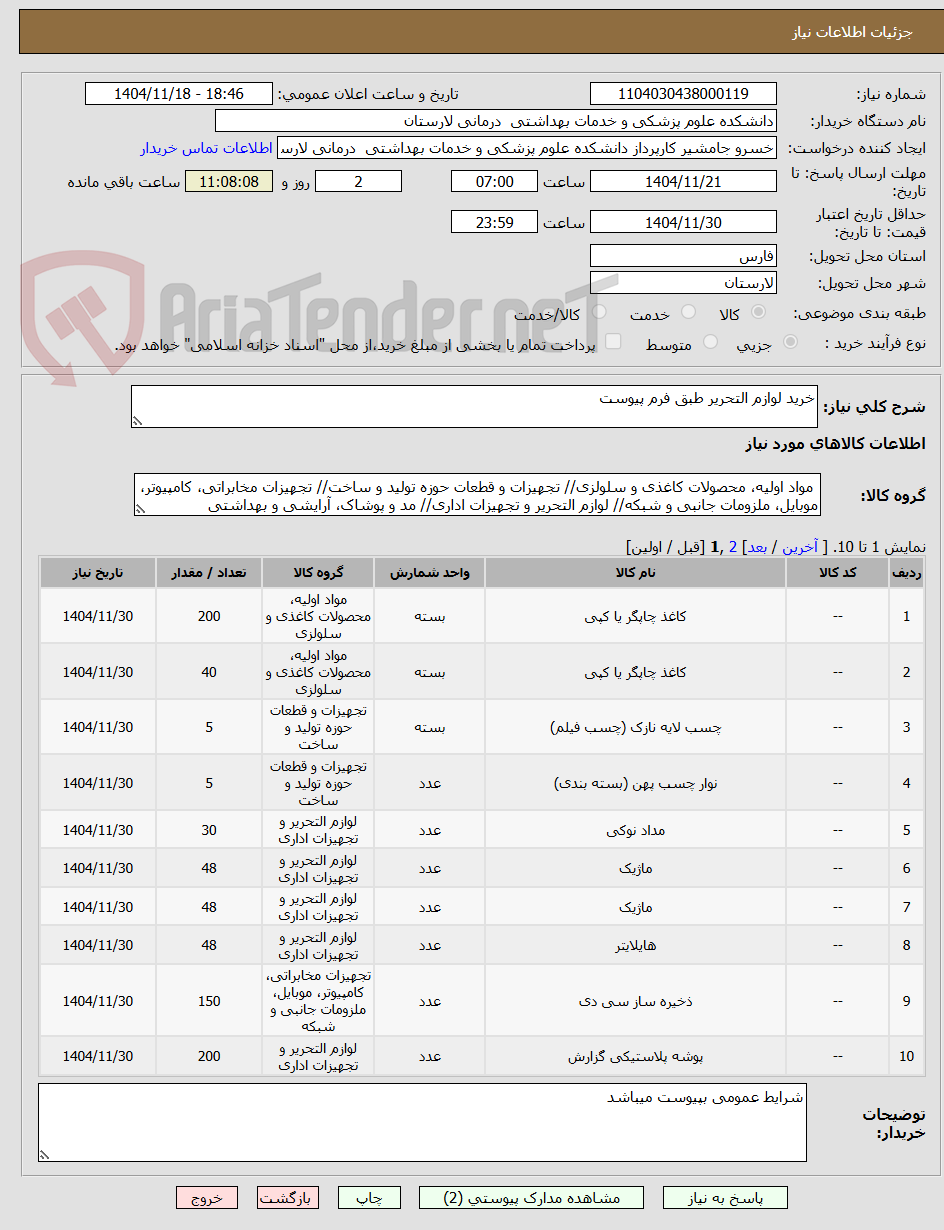Click ماژیک in row 6

click(635, 868)
